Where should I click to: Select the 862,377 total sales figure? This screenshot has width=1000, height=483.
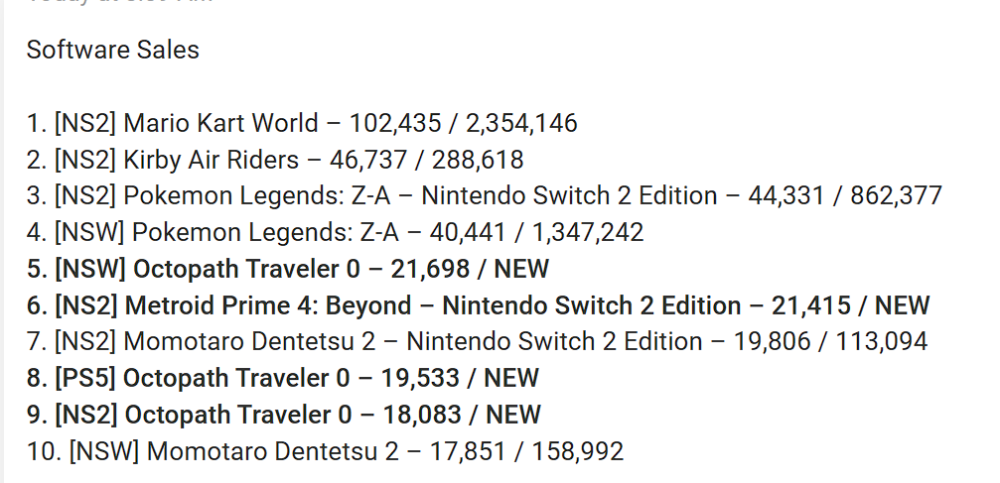pos(895,196)
